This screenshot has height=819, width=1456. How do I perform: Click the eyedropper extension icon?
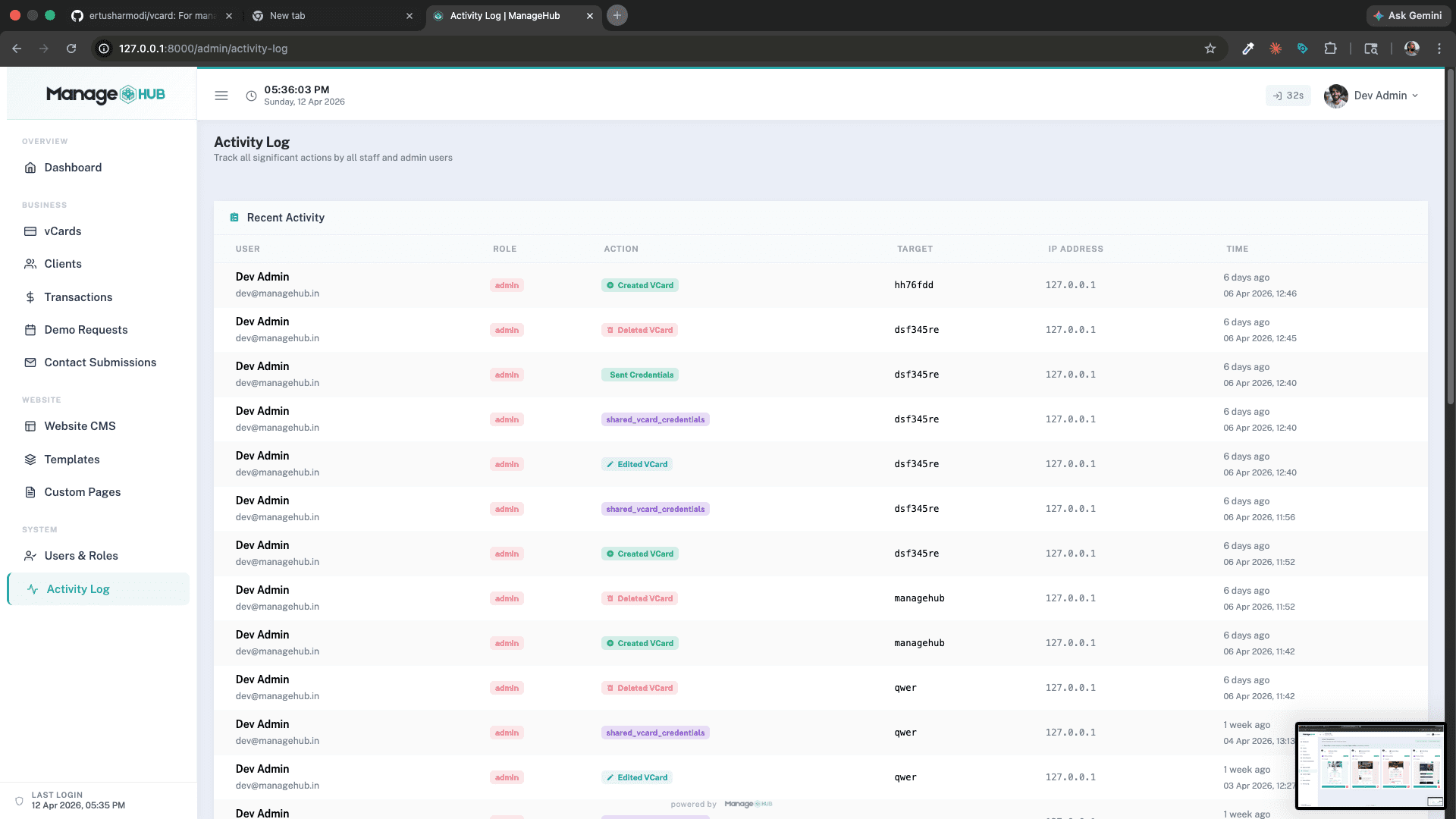pos(1247,49)
